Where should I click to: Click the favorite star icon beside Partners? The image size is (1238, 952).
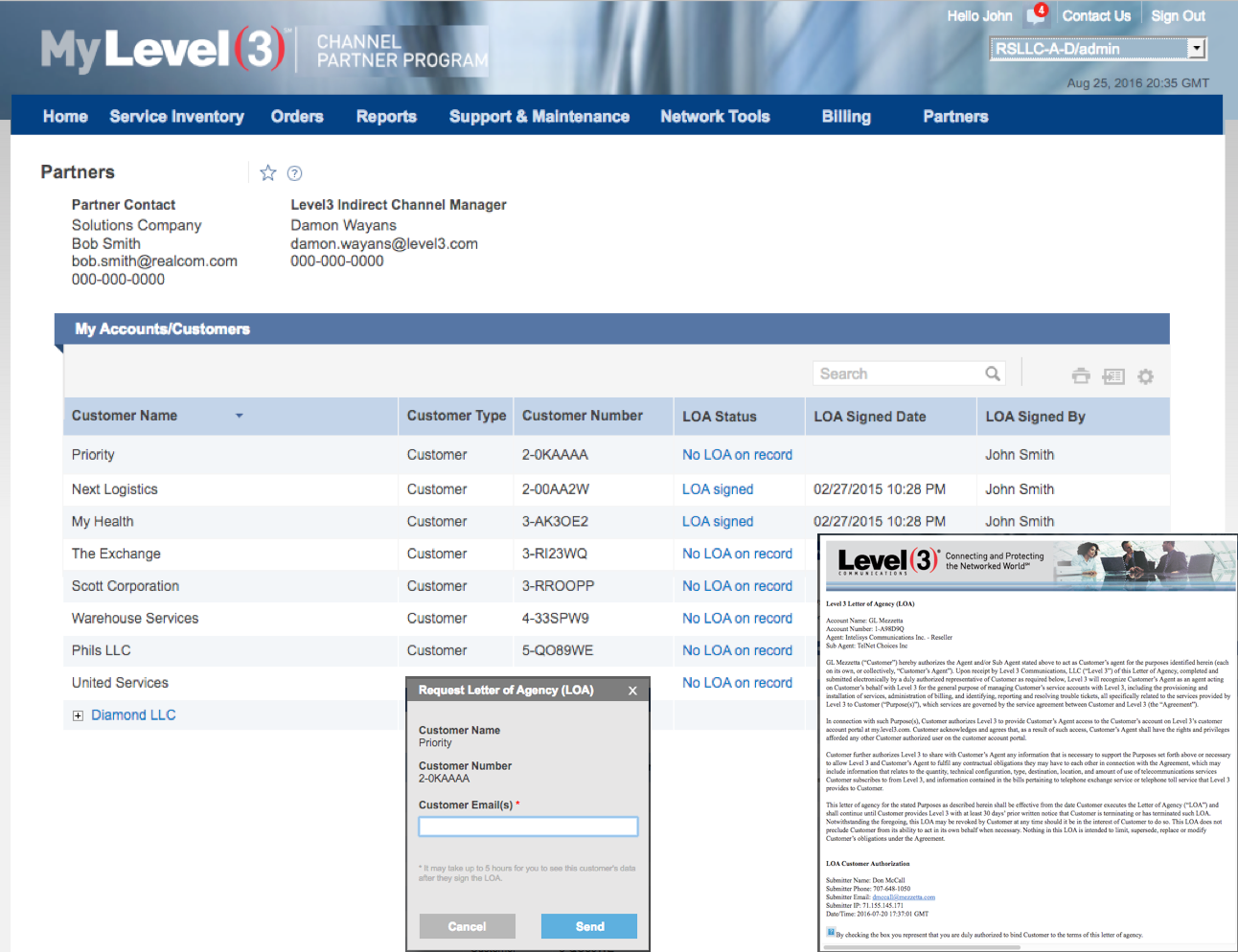point(268,172)
